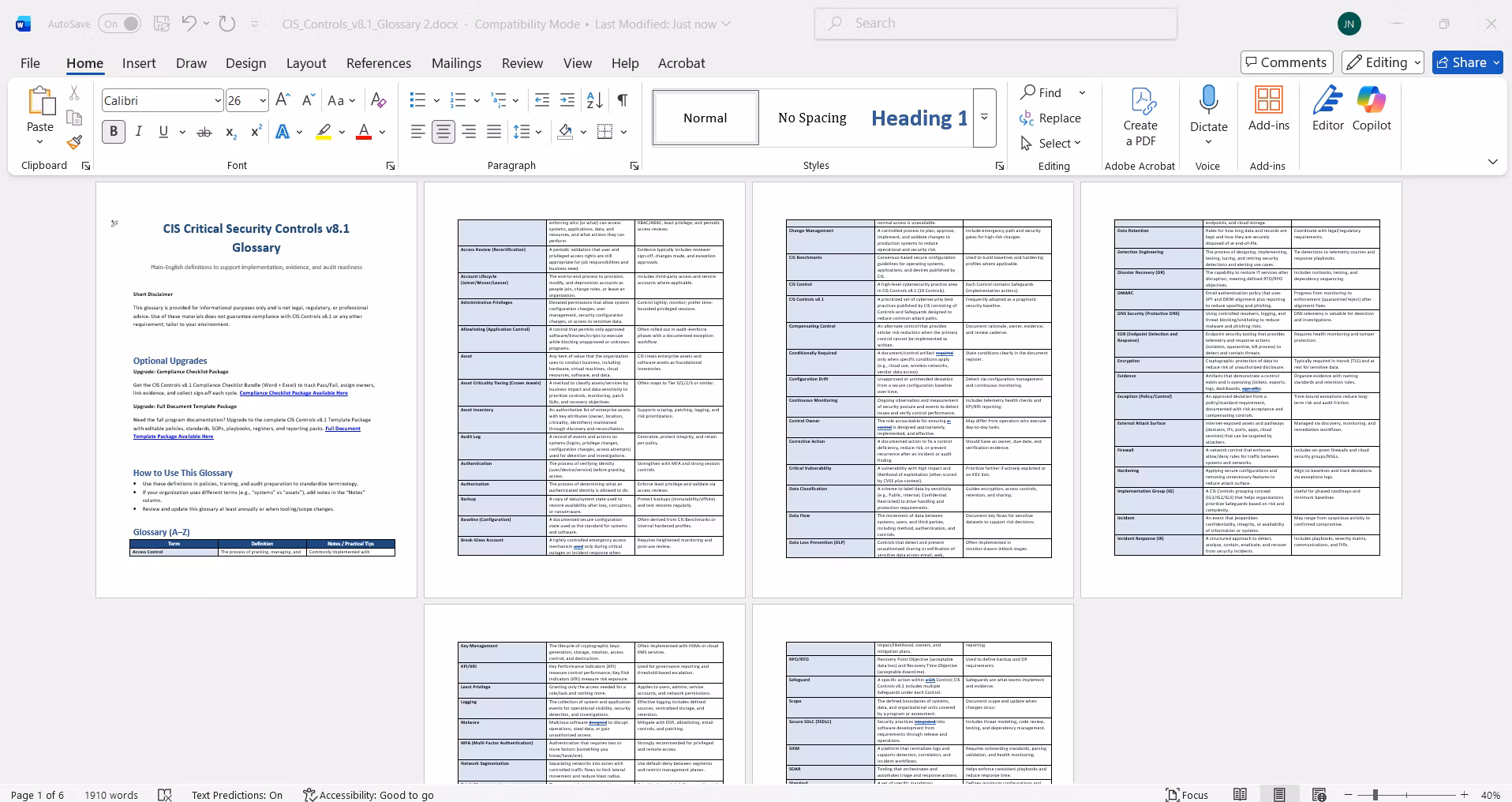Apply the red font color

pyautogui.click(x=364, y=132)
